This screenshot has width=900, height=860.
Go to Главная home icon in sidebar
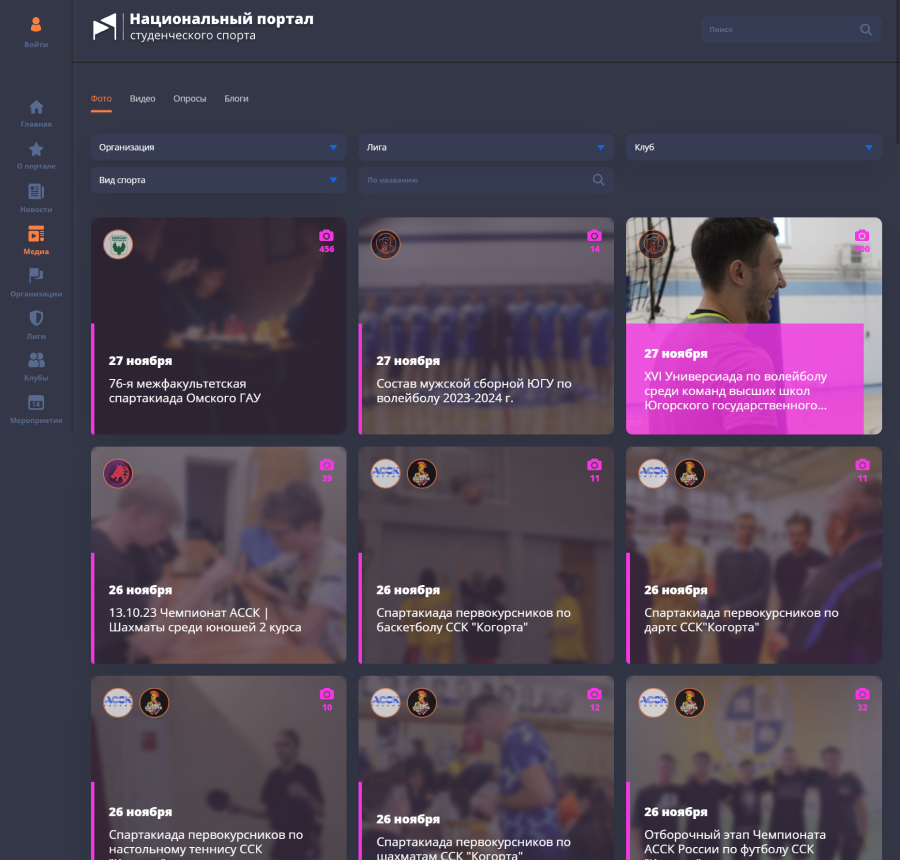pyautogui.click(x=36, y=107)
